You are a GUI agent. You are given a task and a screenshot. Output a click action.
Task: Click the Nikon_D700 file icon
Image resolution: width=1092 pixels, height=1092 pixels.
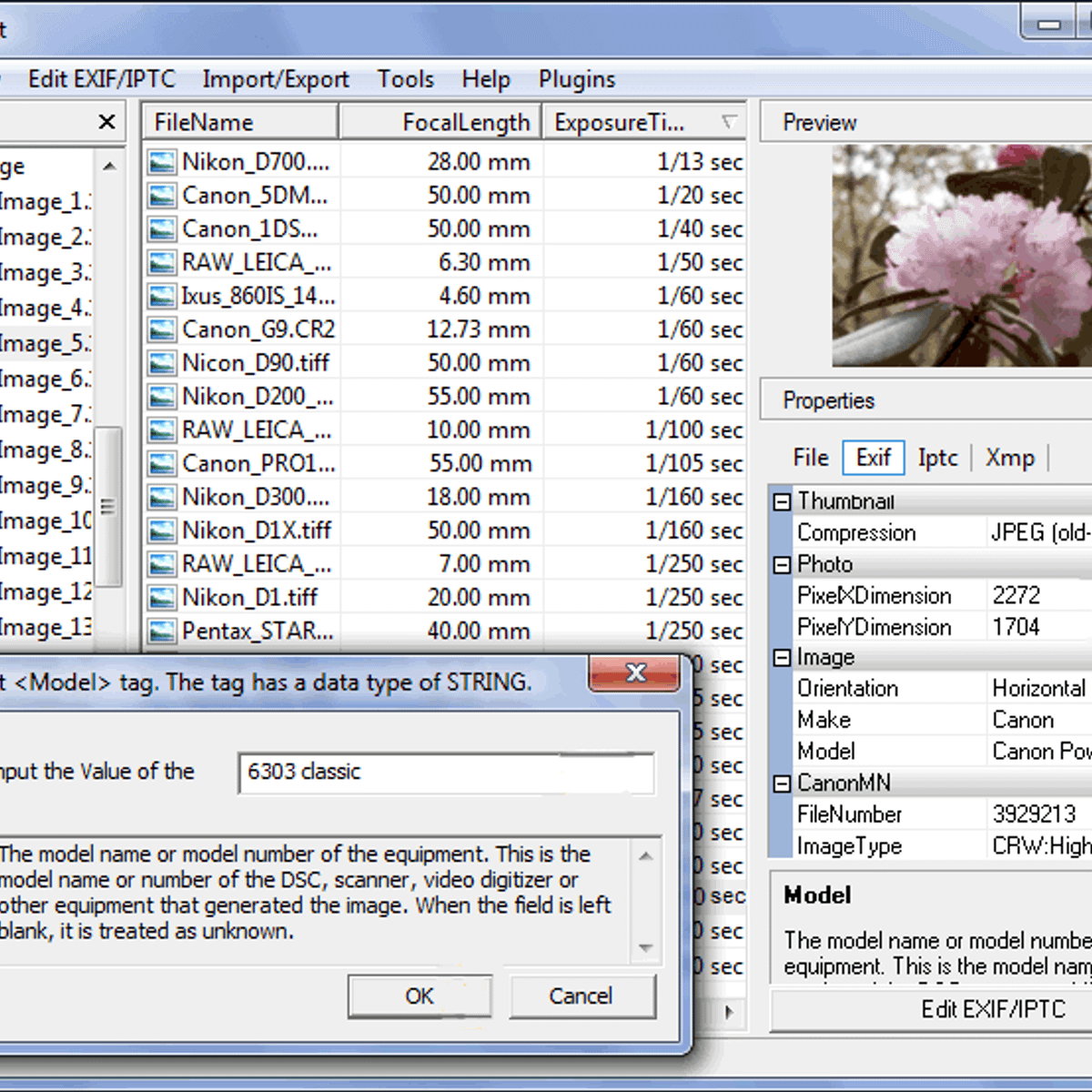coord(162,163)
